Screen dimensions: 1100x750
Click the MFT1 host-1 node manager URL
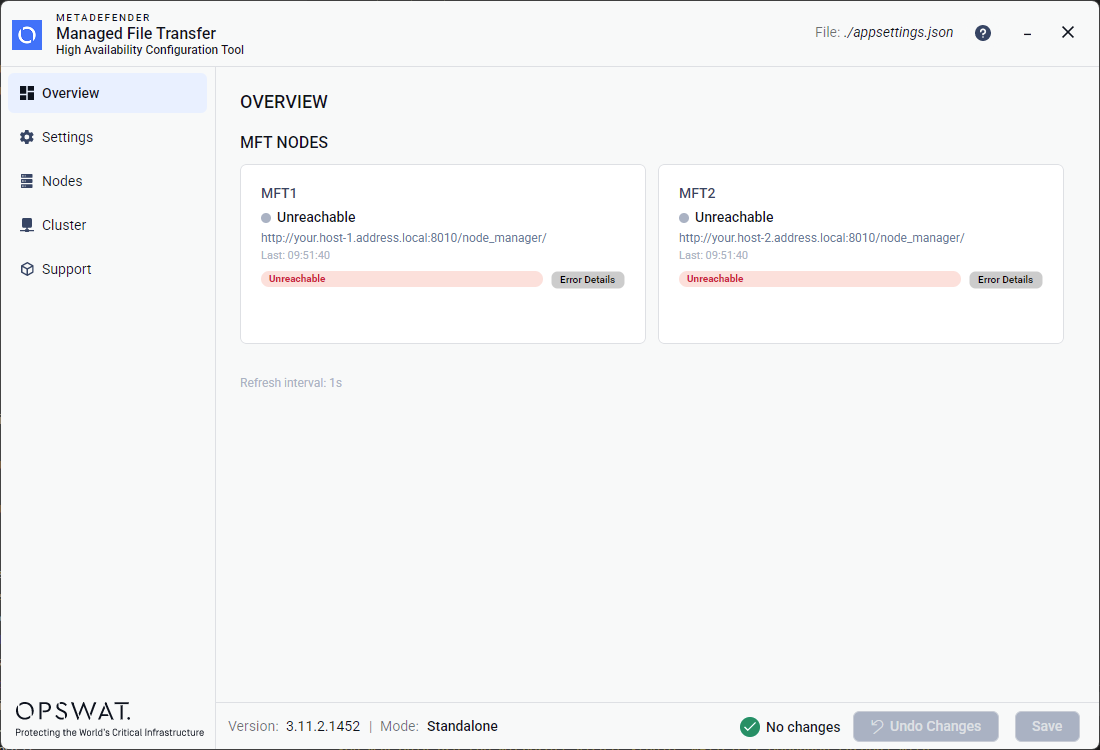(403, 238)
